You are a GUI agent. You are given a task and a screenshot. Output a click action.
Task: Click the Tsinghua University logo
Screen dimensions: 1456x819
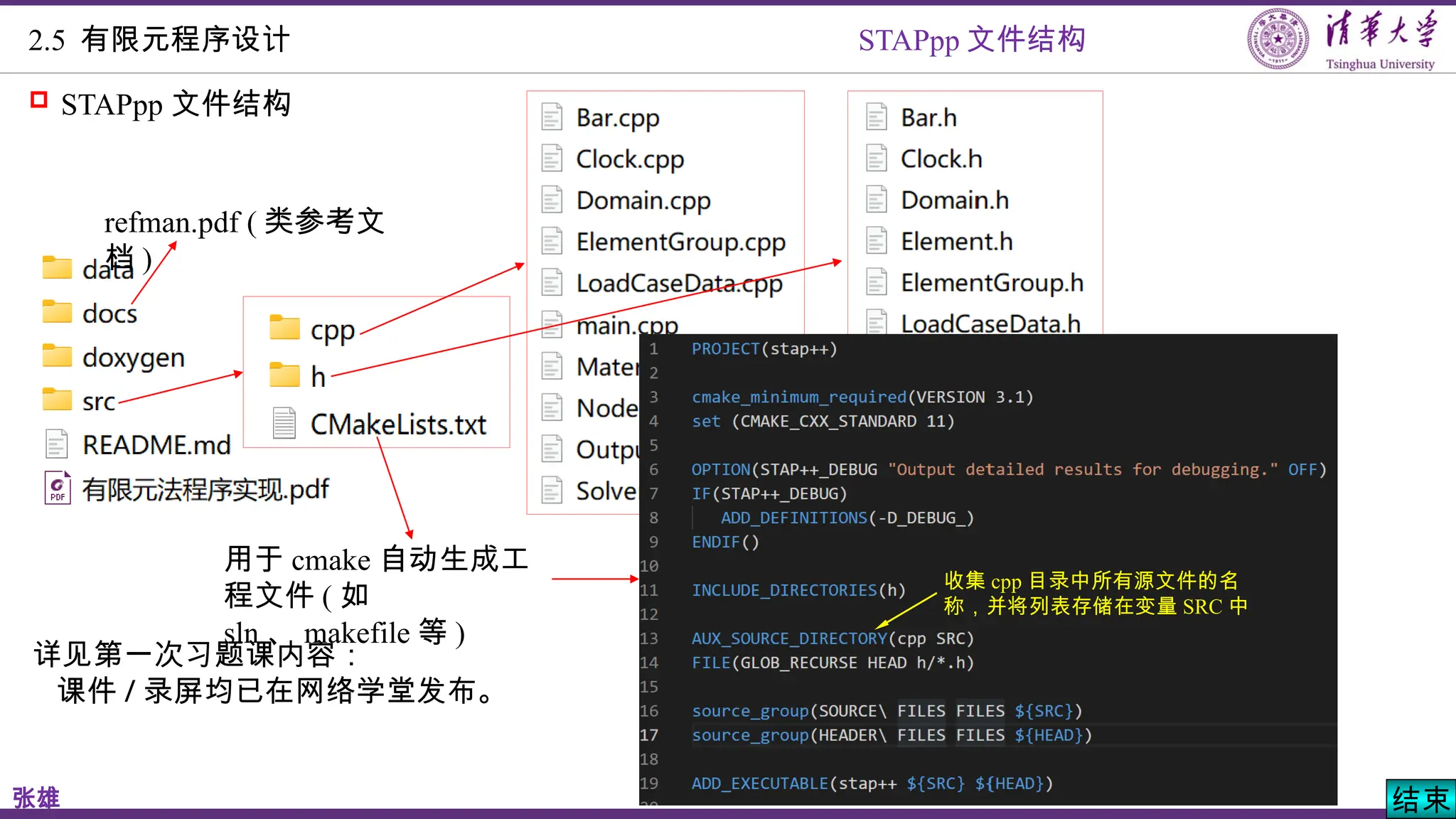click(x=1278, y=39)
